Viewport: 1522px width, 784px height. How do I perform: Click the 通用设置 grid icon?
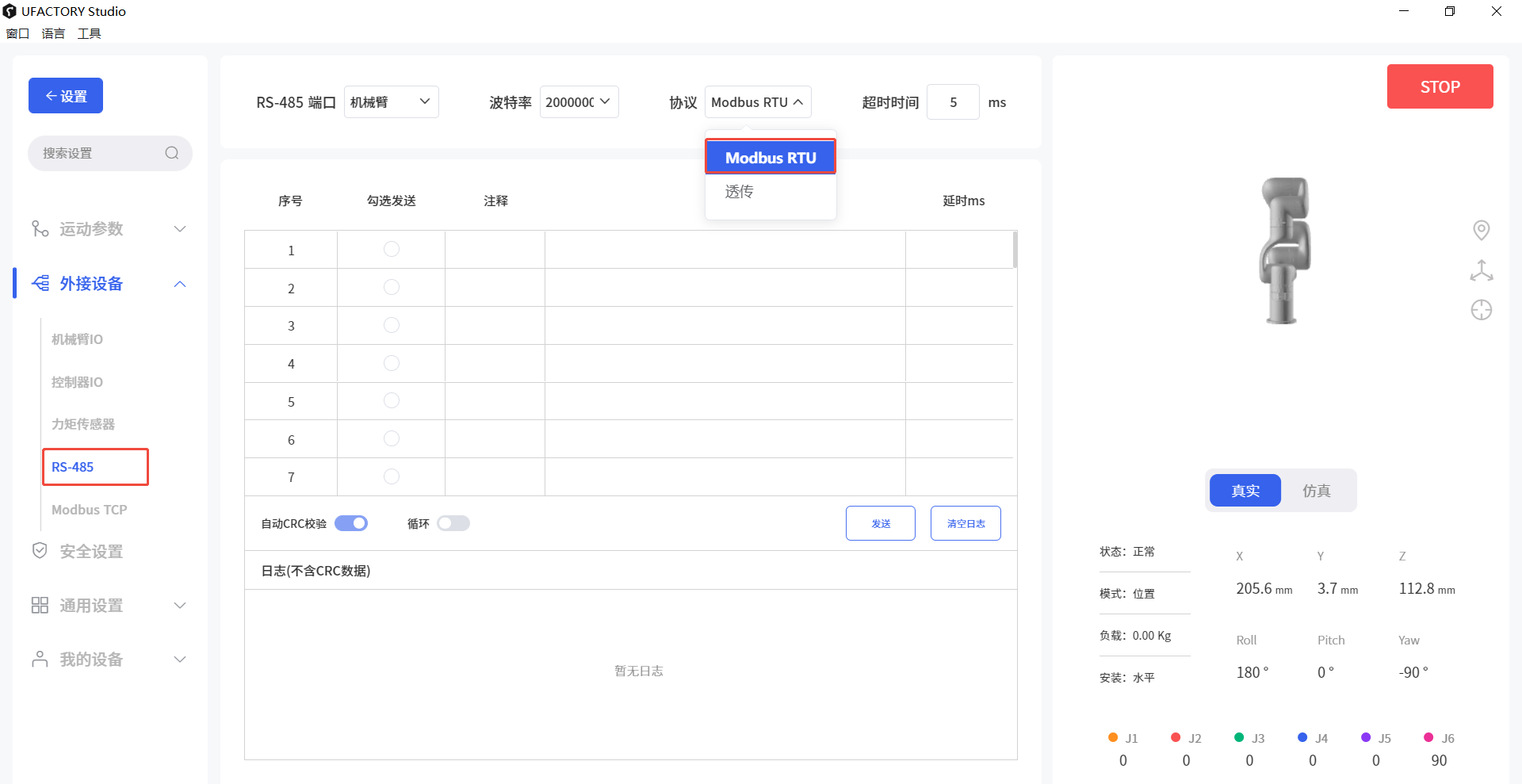coord(40,606)
